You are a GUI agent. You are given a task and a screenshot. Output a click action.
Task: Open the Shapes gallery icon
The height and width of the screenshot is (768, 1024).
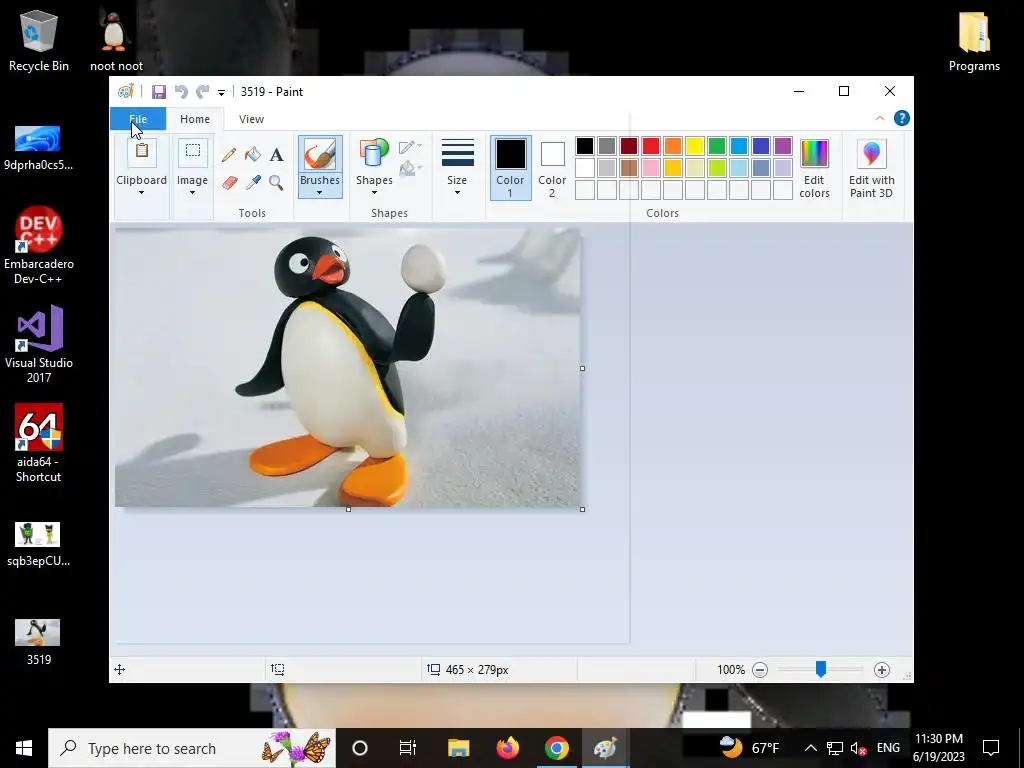click(x=374, y=154)
